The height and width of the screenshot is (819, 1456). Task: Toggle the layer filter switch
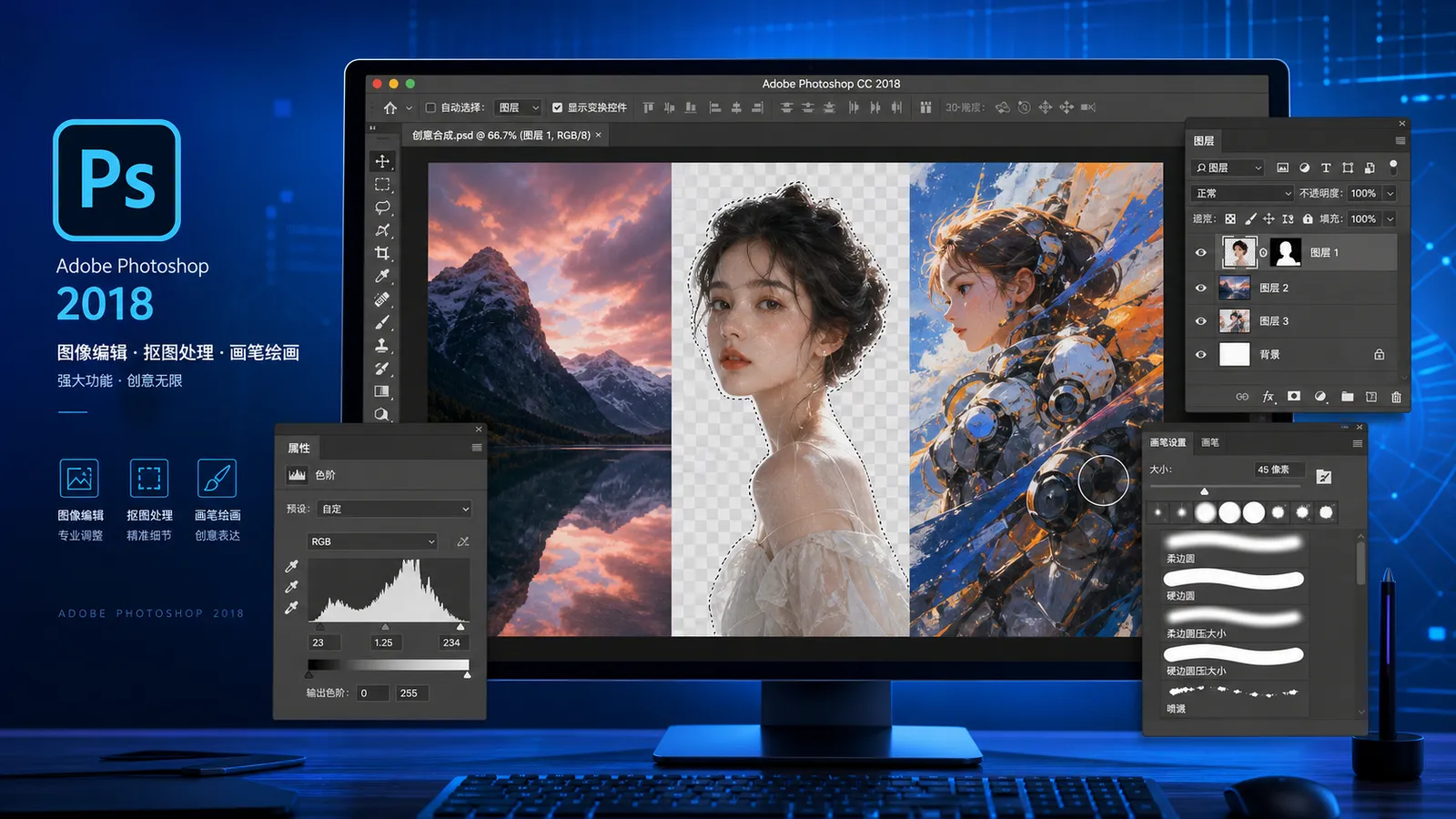coord(1392,167)
